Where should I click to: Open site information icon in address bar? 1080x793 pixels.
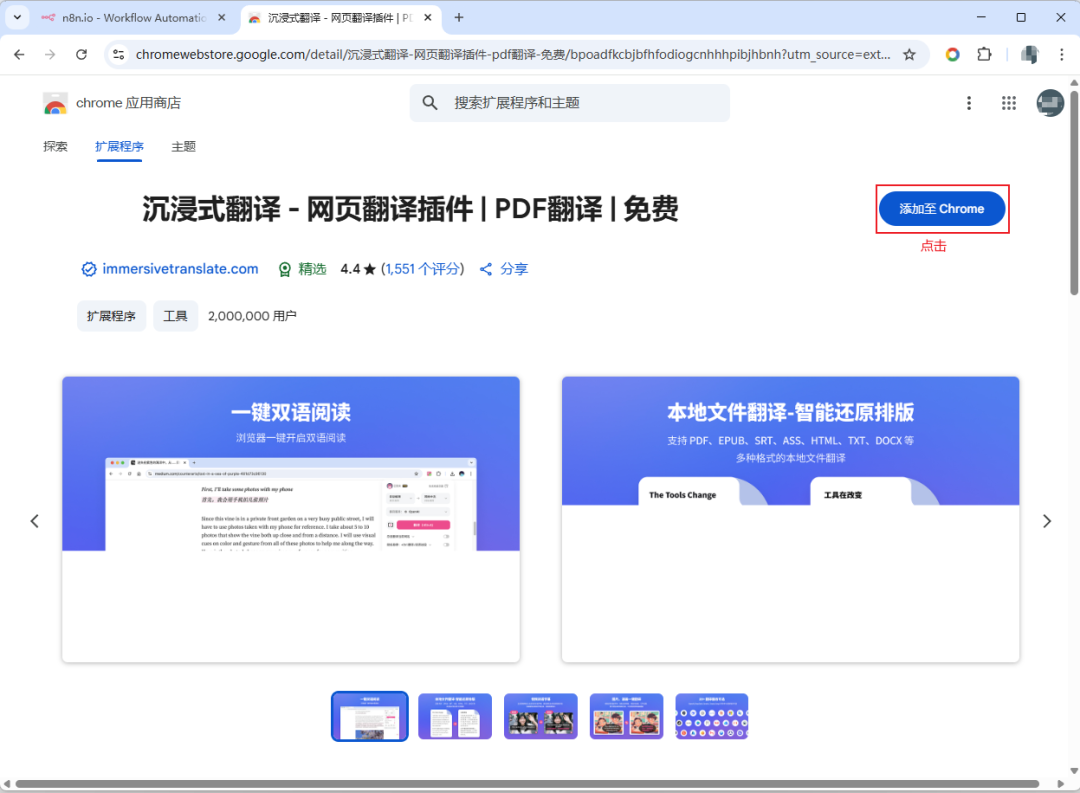coord(118,54)
